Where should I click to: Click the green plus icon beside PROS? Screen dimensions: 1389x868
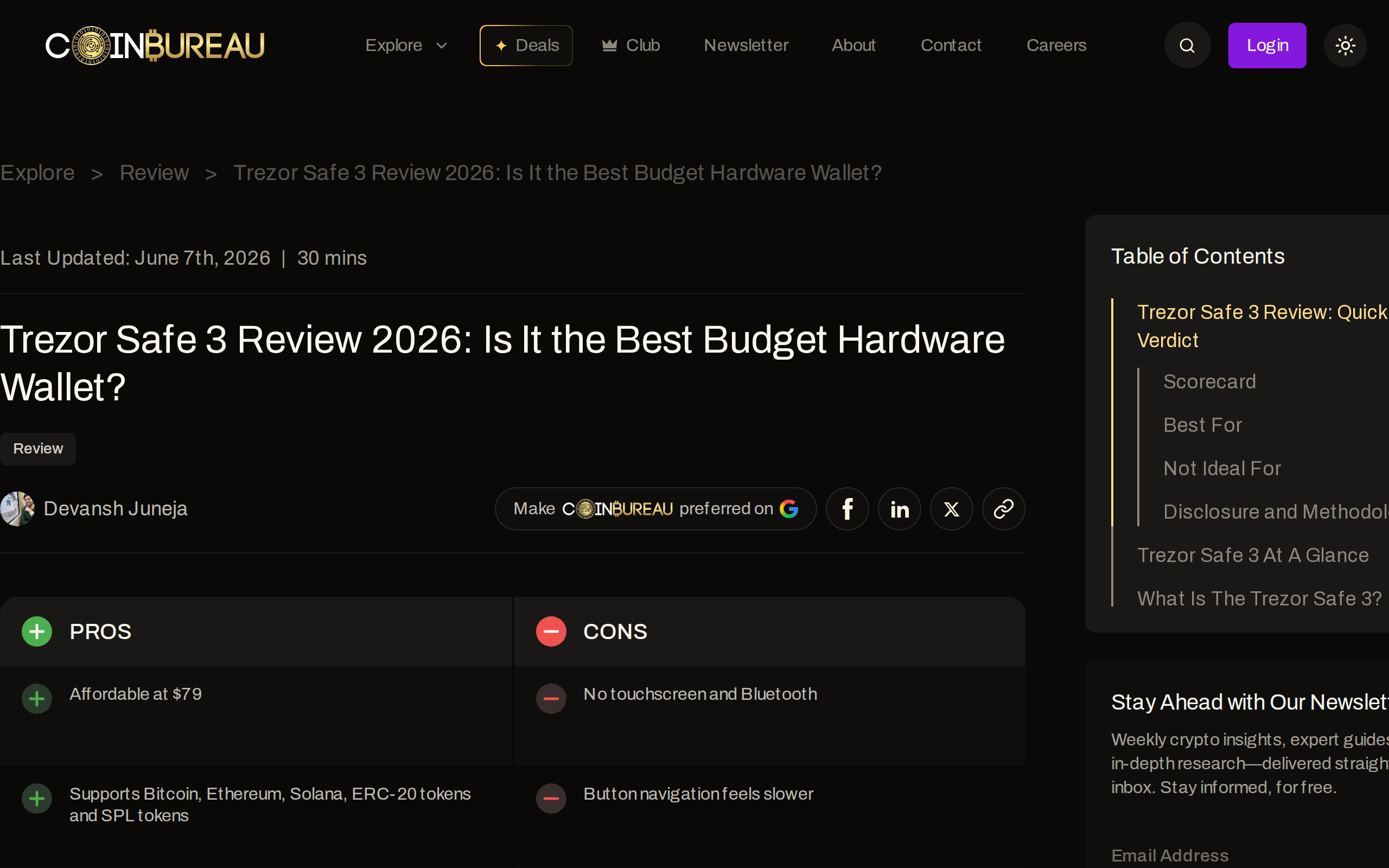37,631
